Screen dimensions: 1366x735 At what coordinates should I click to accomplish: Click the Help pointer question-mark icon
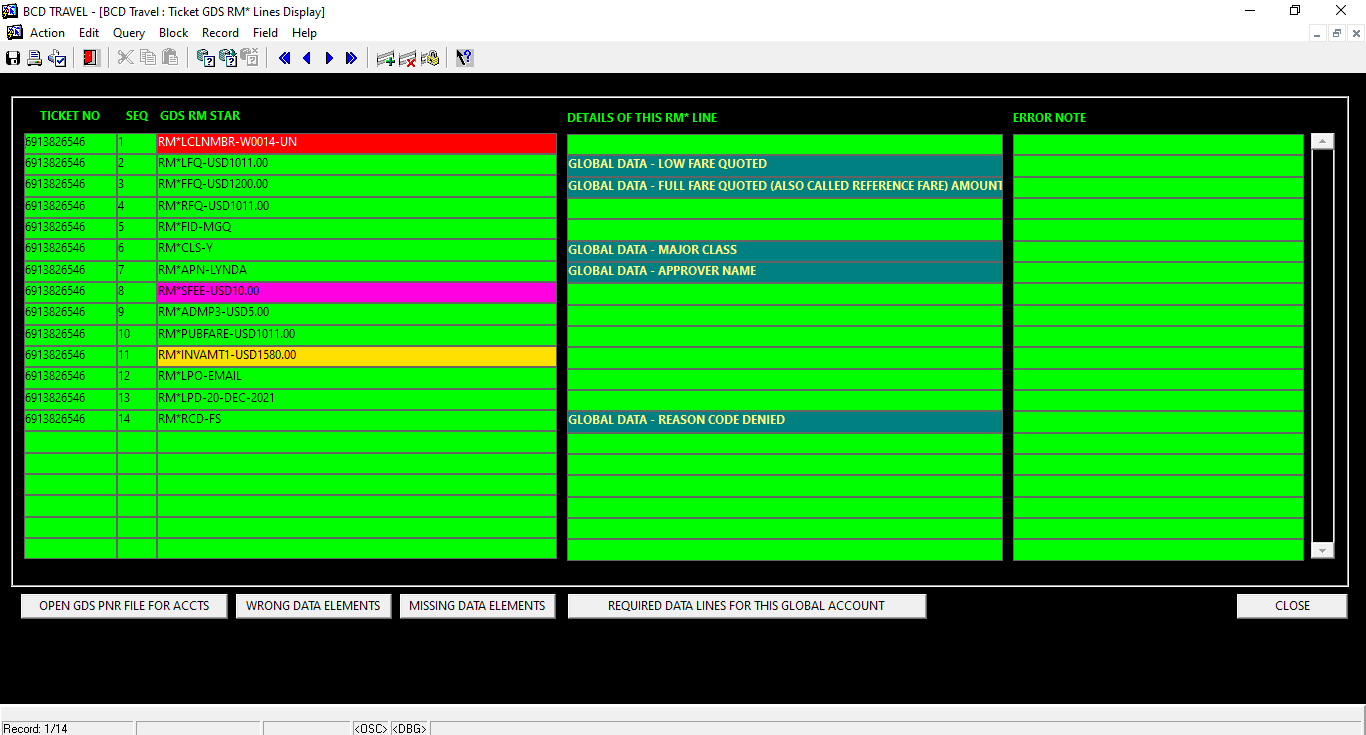[x=464, y=58]
